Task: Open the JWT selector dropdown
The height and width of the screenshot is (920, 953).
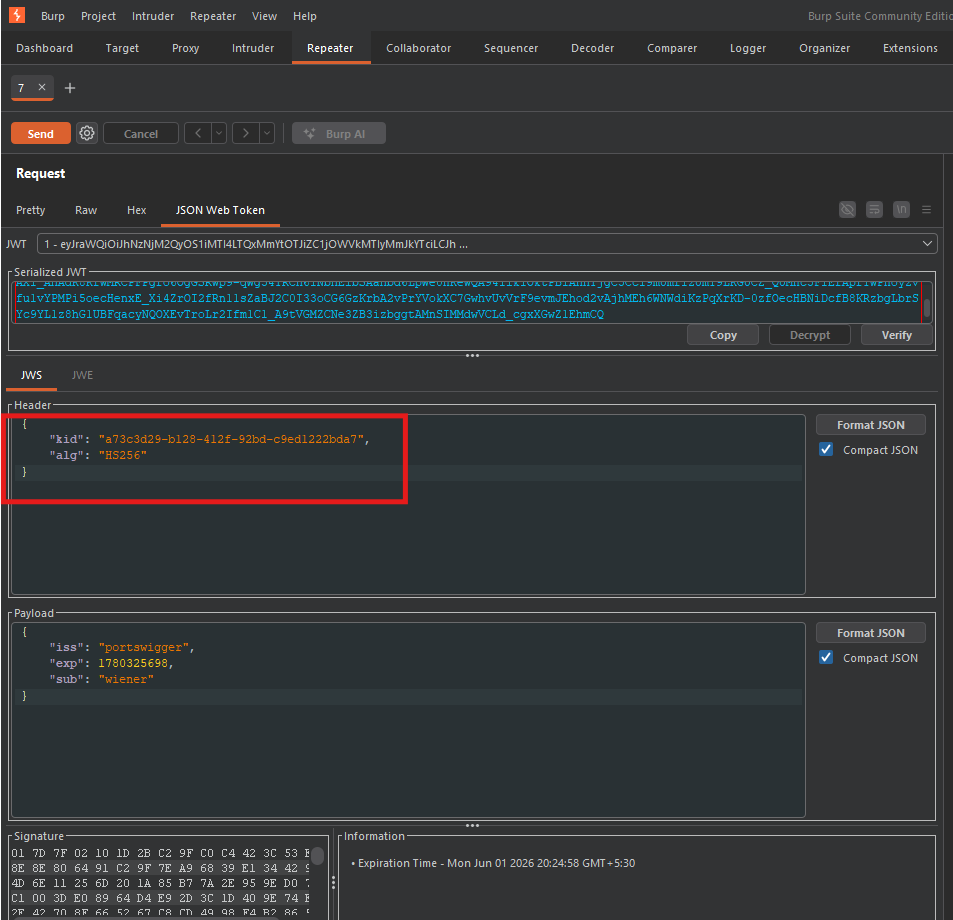Action: pos(487,244)
